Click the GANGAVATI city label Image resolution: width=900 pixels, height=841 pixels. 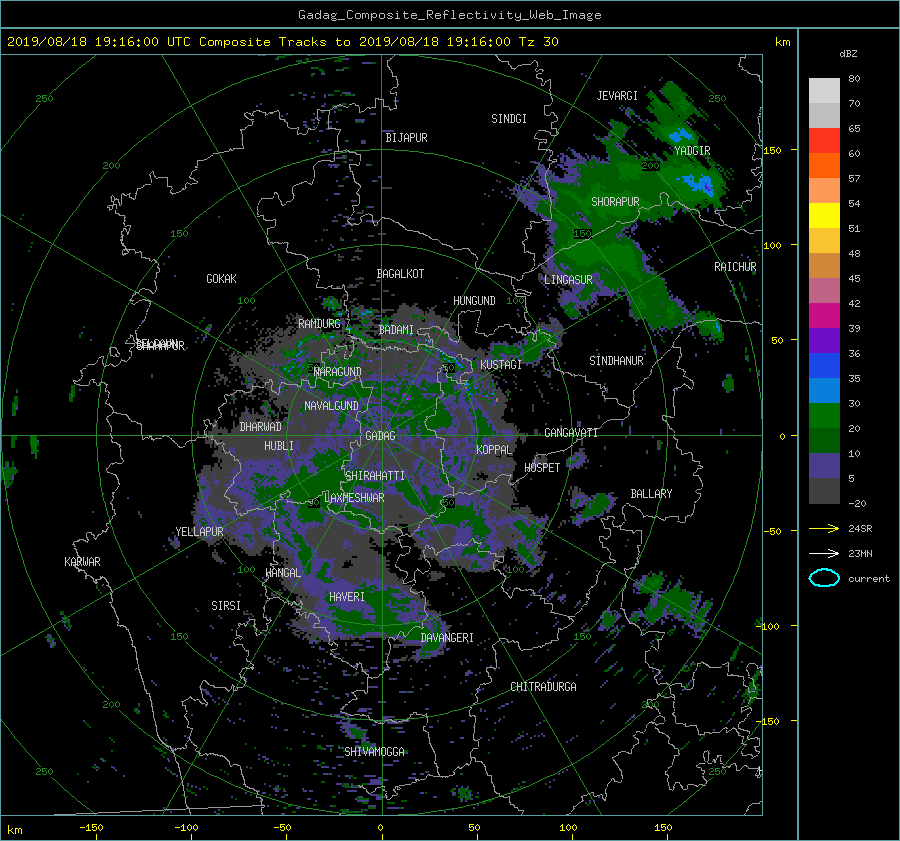[x=571, y=432]
